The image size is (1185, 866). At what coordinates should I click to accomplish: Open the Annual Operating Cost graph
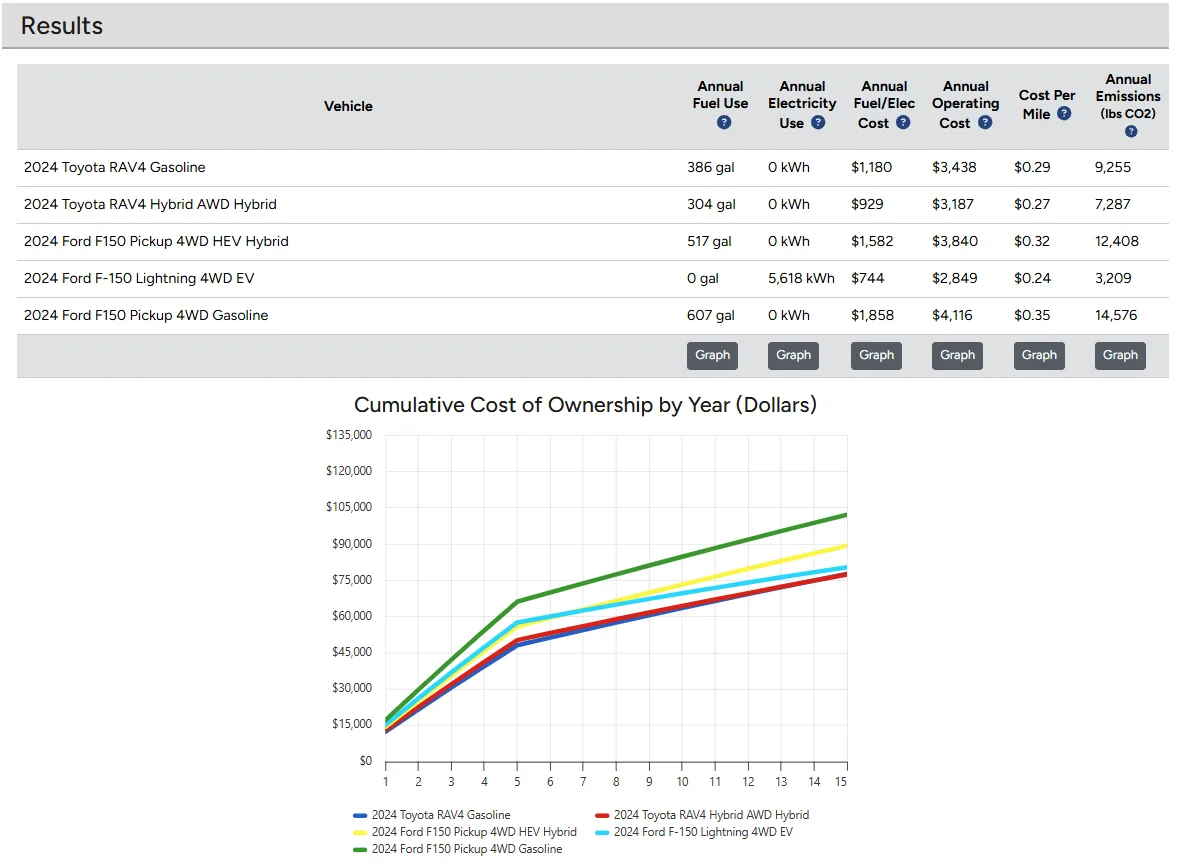click(957, 355)
